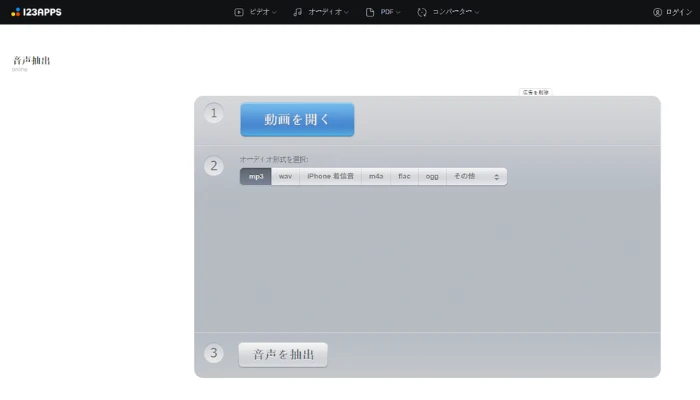Select the ogg format
The width and height of the screenshot is (700, 400).
pos(432,176)
